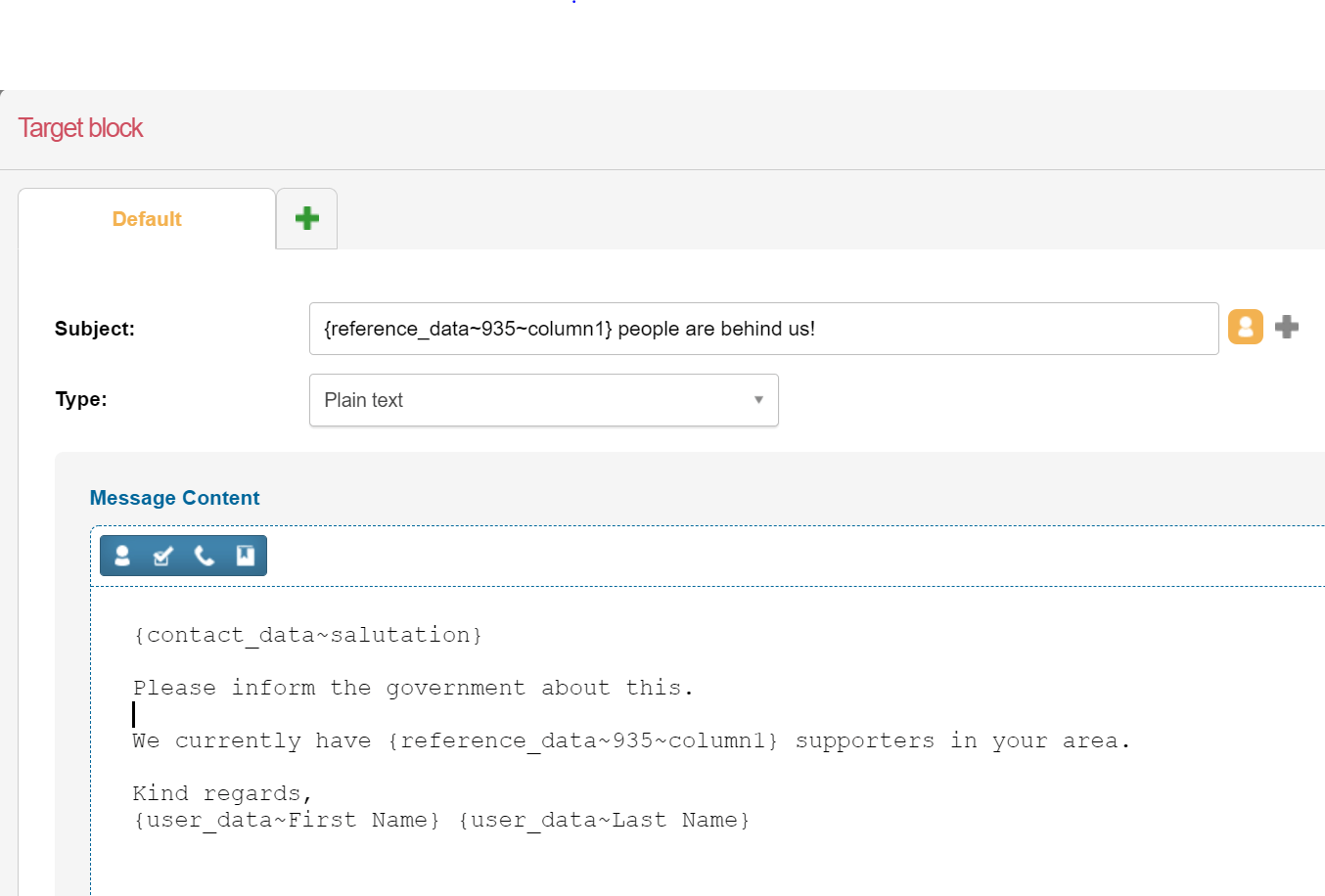The width and height of the screenshot is (1325, 896).
Task: Click the "Please inform the government" line
Action: click(413, 688)
